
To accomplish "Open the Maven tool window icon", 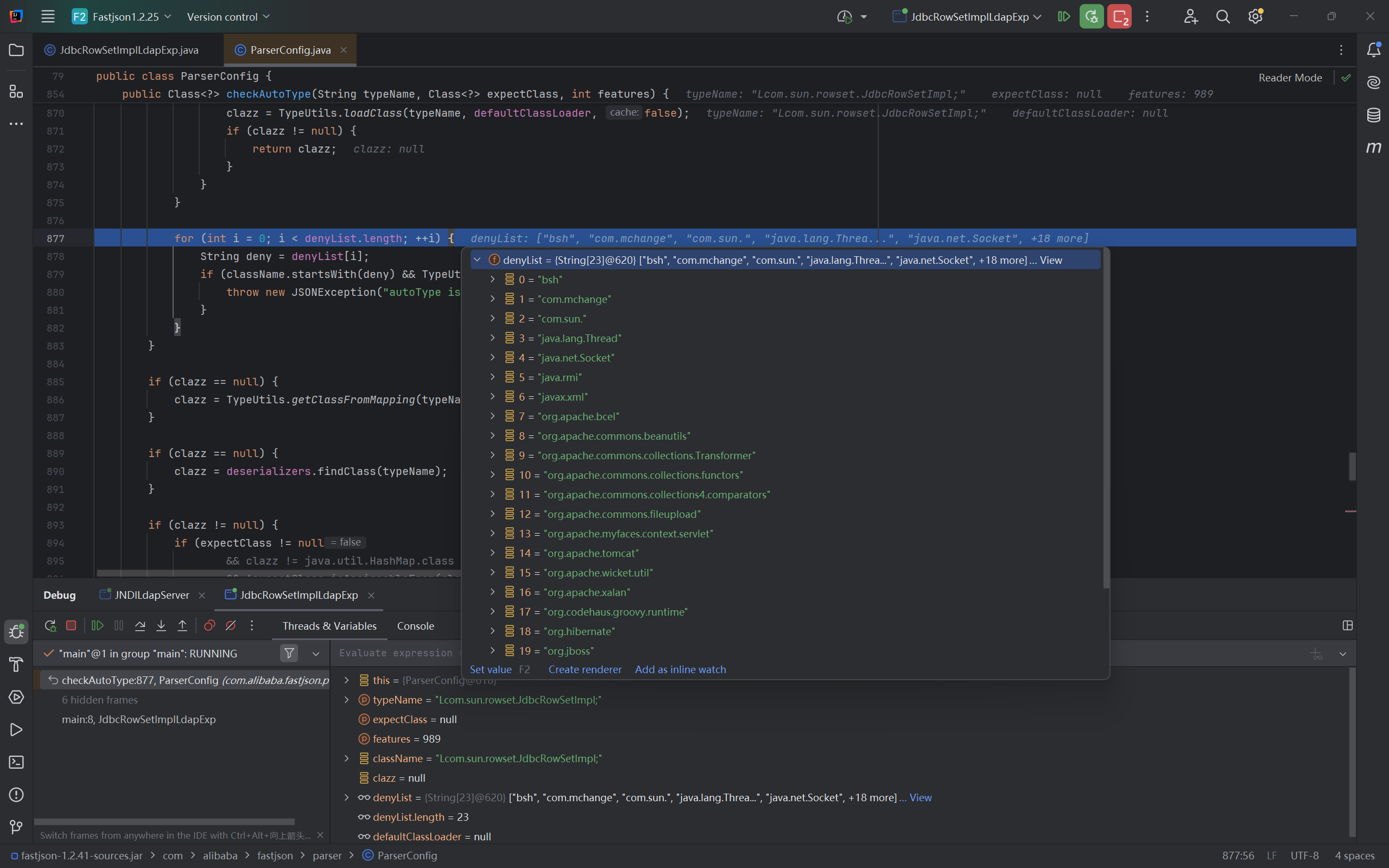I will pos(1373,148).
